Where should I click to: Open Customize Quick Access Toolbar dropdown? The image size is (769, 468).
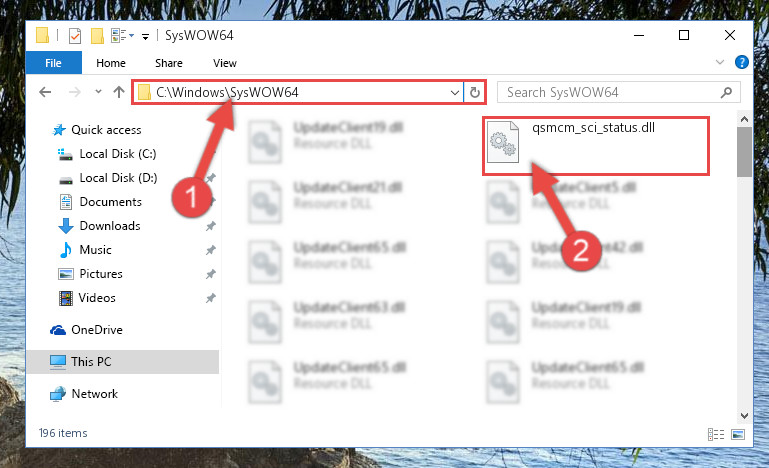pyautogui.click(x=145, y=36)
